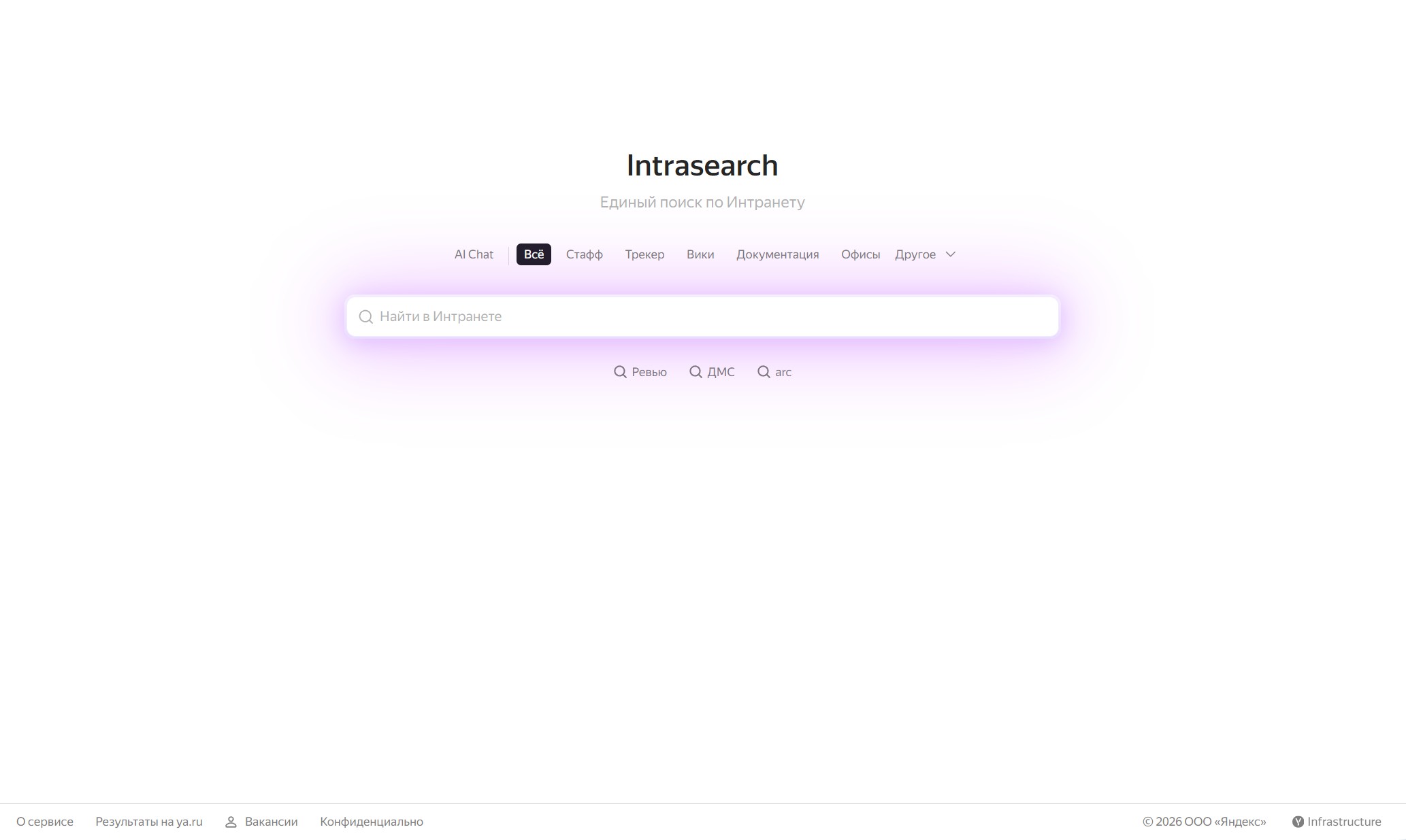Run the arc suggested search
The height and width of the screenshot is (840, 1406).
coord(774,372)
